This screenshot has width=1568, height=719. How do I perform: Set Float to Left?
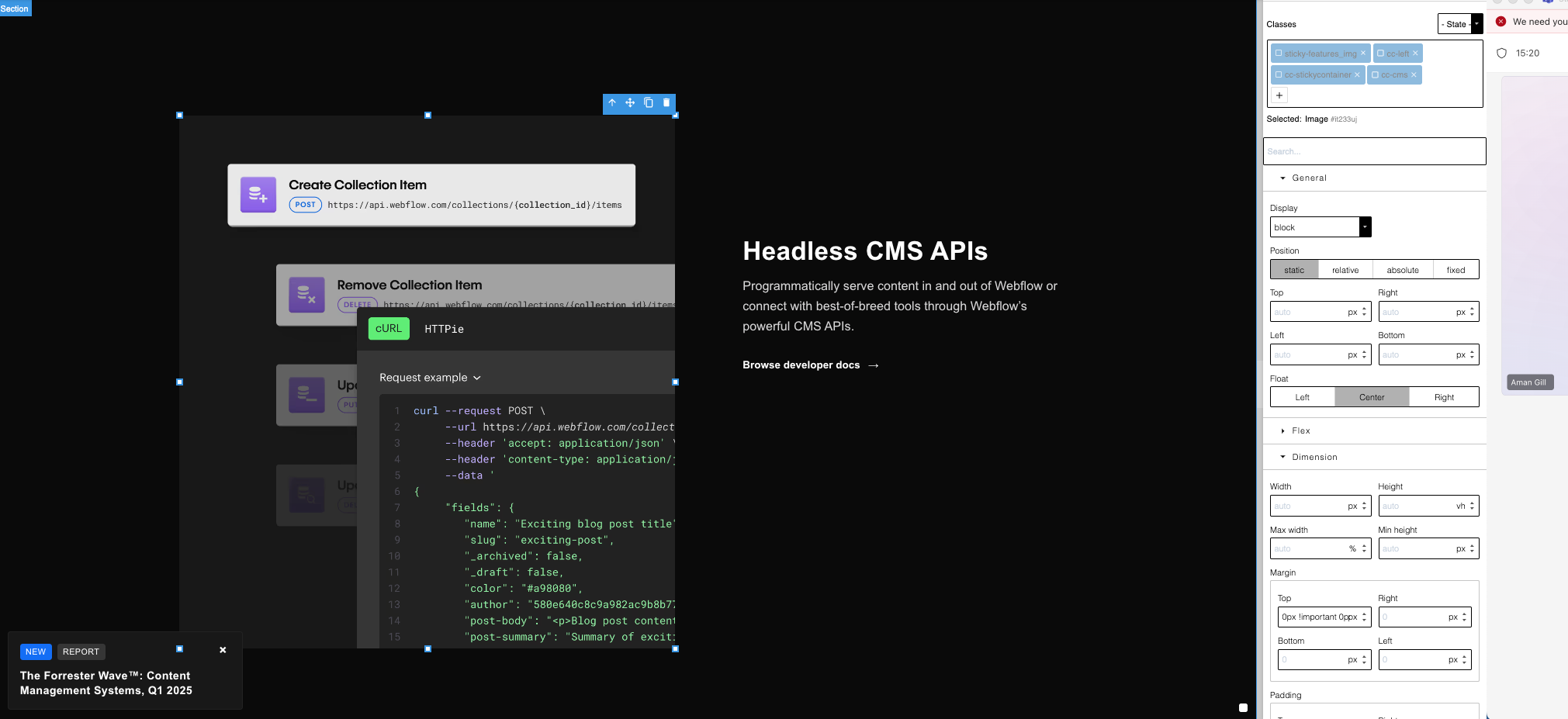(x=1303, y=397)
